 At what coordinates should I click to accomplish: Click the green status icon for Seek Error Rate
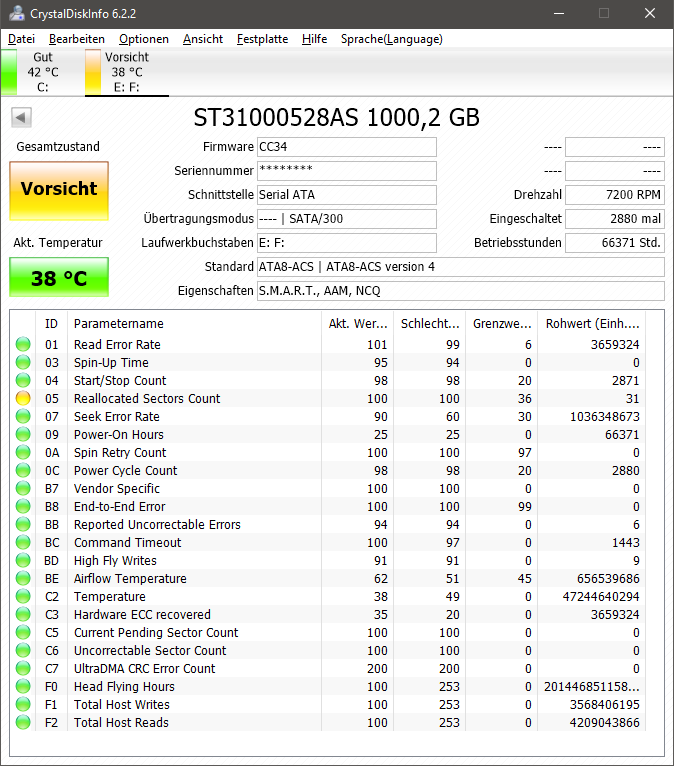pos(23,416)
